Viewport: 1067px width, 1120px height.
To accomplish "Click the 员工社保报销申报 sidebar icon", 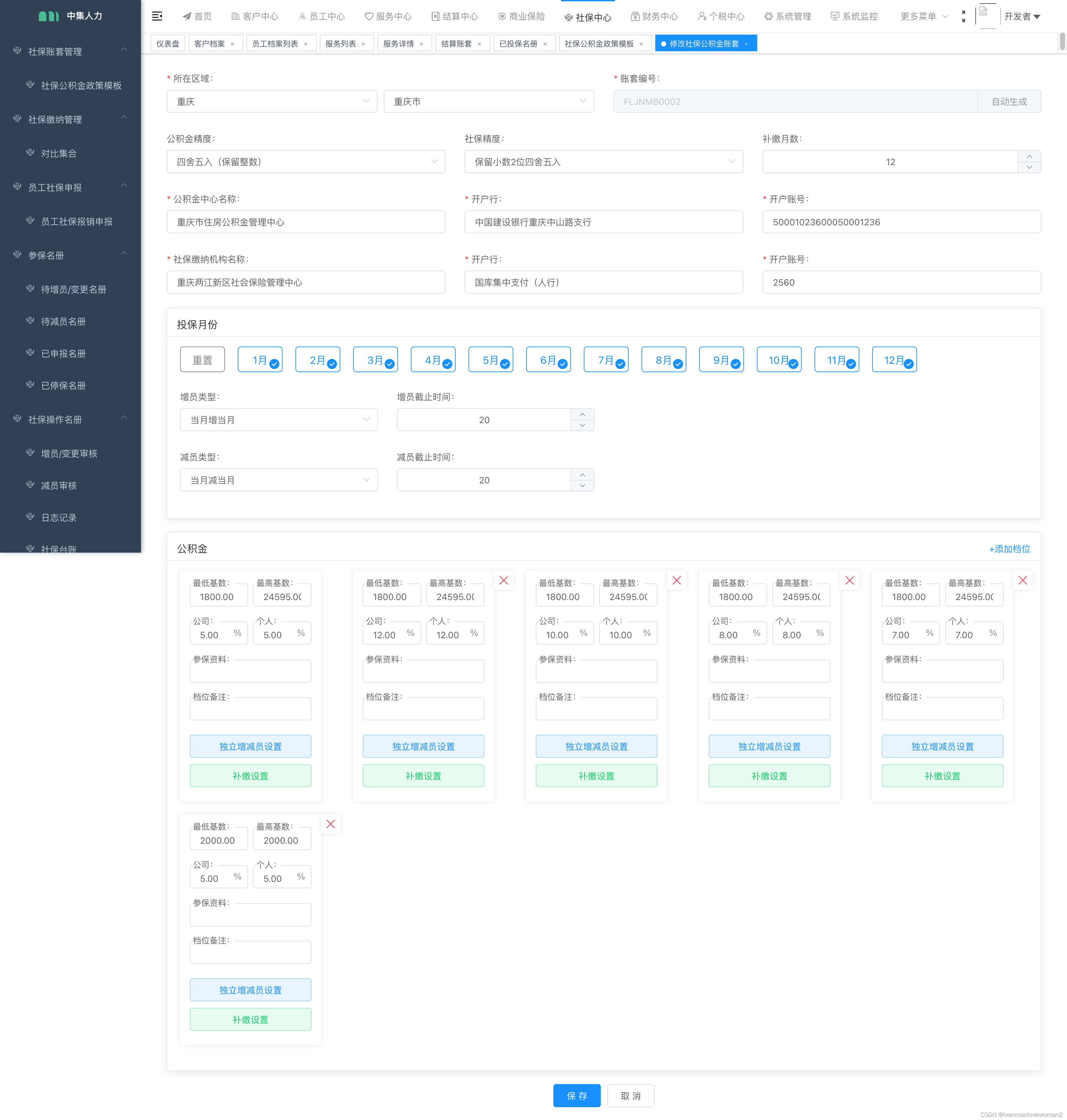I will click(x=30, y=221).
